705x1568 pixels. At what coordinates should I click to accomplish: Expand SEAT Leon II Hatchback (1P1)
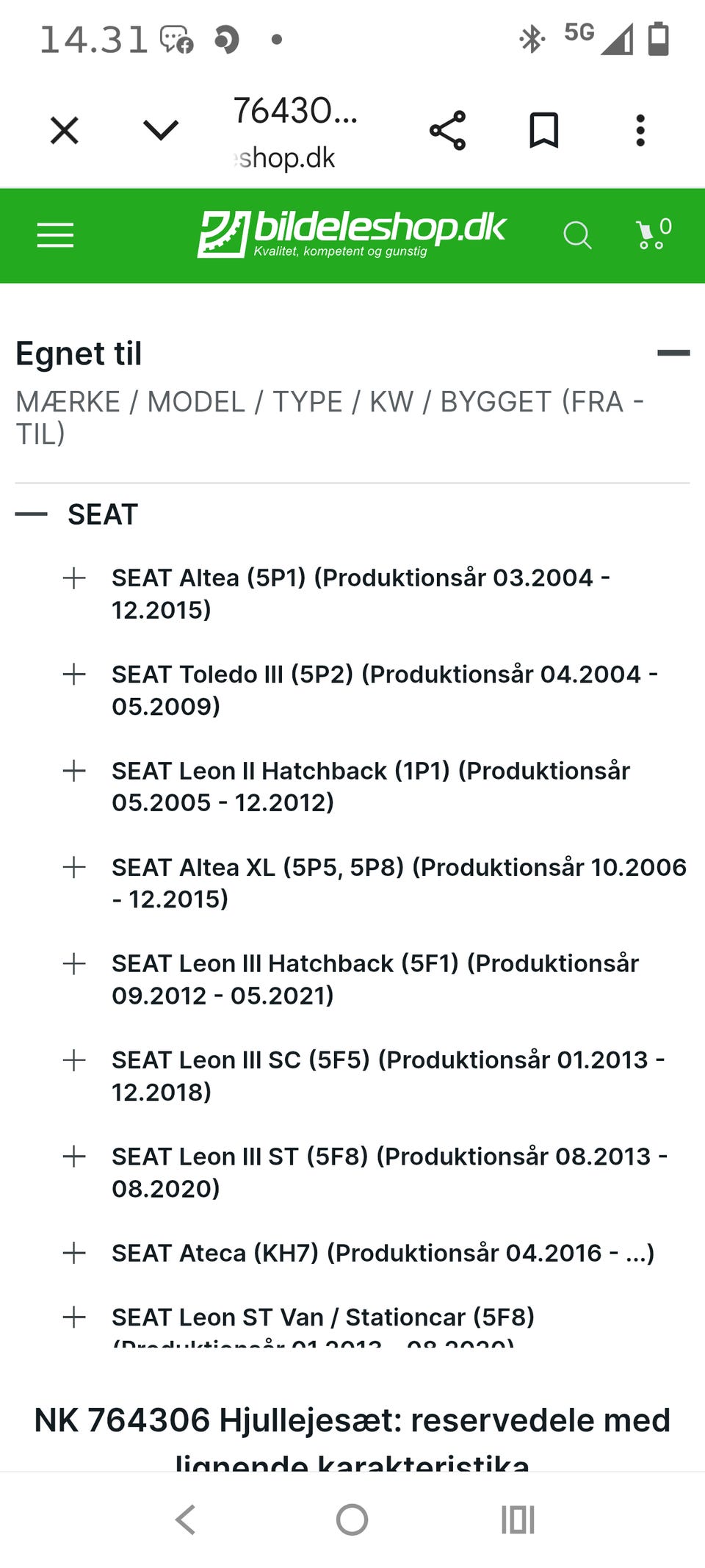[74, 771]
